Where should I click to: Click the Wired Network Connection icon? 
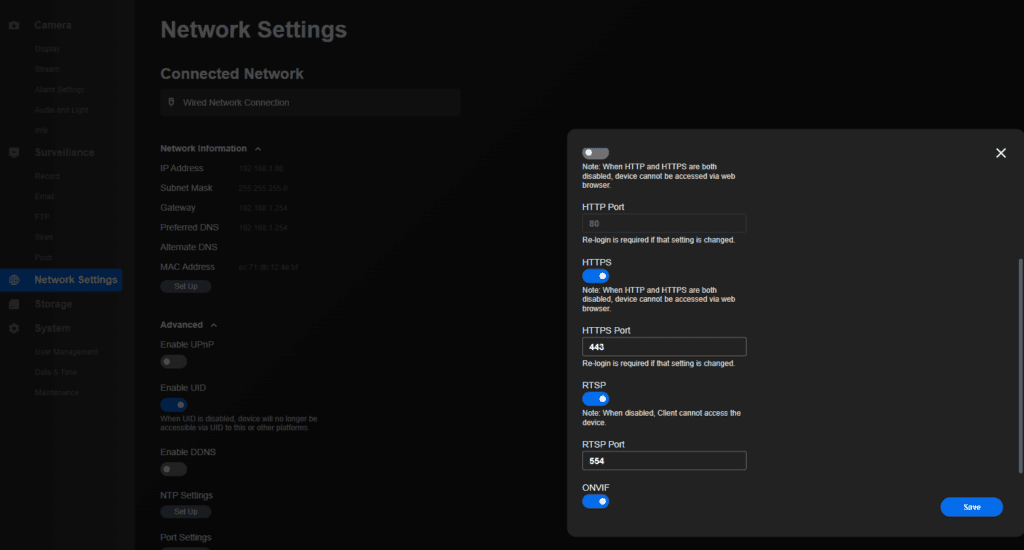(171, 102)
